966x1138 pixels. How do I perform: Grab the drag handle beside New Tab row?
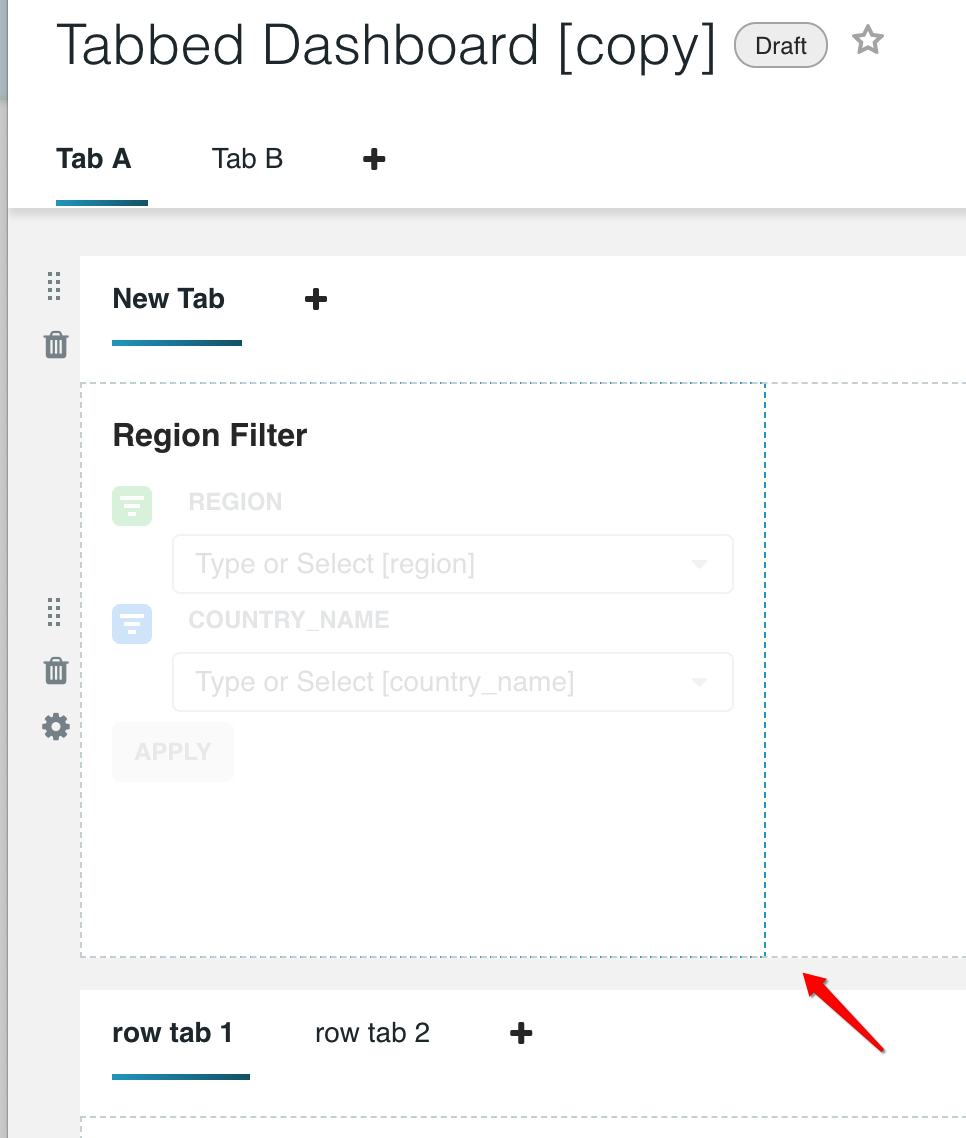54,287
